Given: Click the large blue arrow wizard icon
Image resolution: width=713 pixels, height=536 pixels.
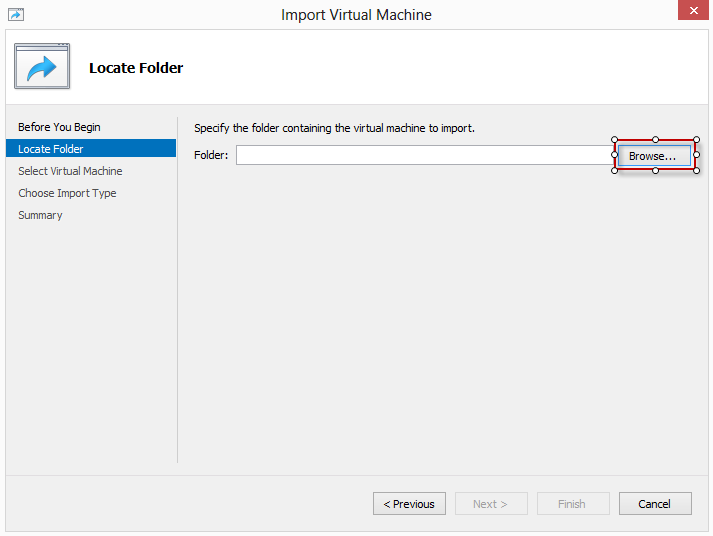Looking at the screenshot, I should pos(42,66).
